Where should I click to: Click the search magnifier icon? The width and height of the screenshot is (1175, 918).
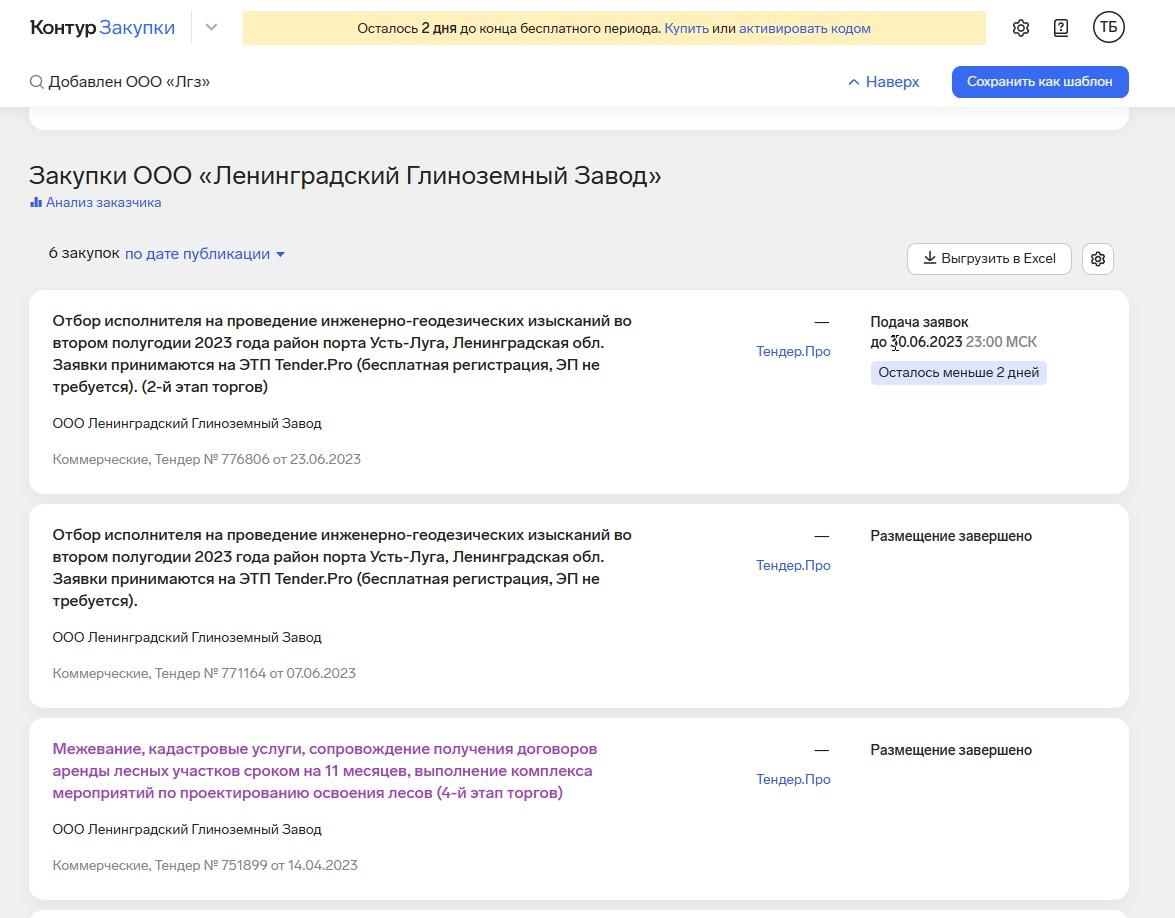[x=36, y=82]
